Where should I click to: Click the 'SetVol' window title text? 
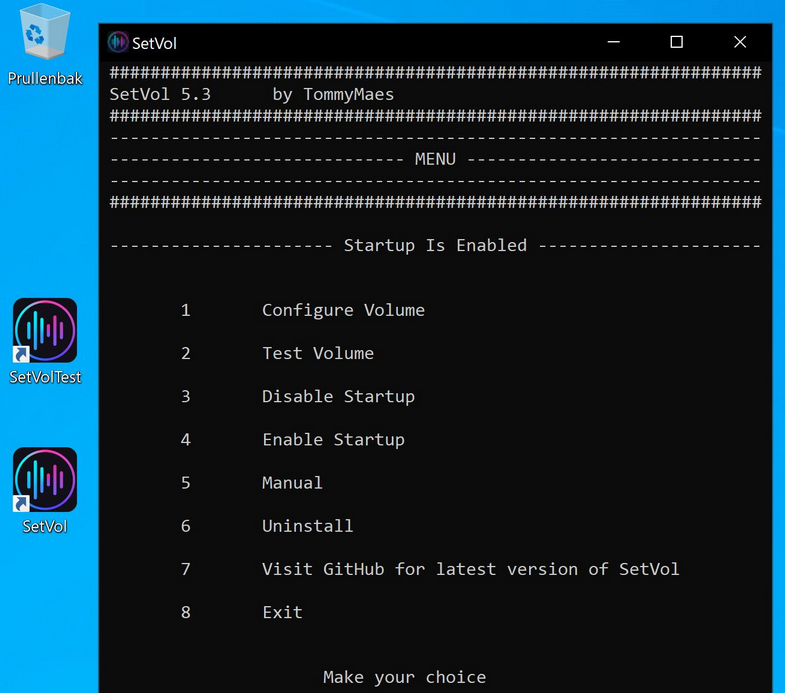154,44
